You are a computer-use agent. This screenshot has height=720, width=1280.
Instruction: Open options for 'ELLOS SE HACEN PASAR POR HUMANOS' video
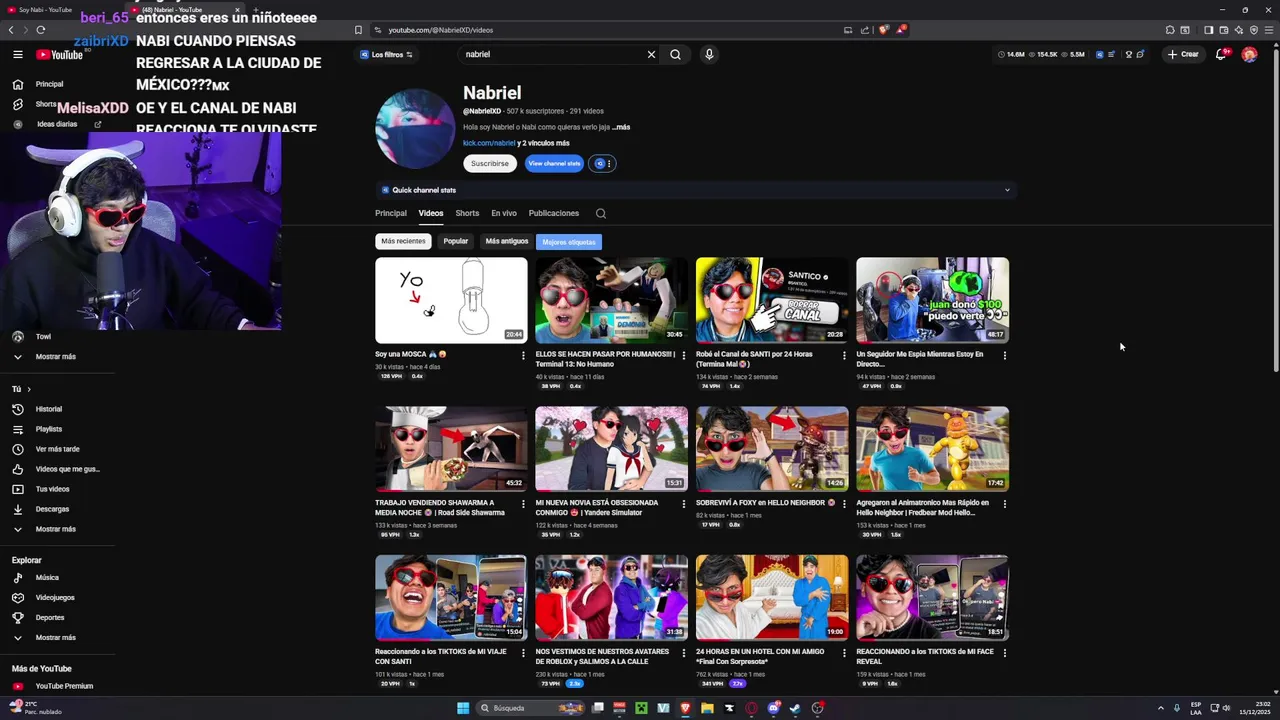click(684, 355)
